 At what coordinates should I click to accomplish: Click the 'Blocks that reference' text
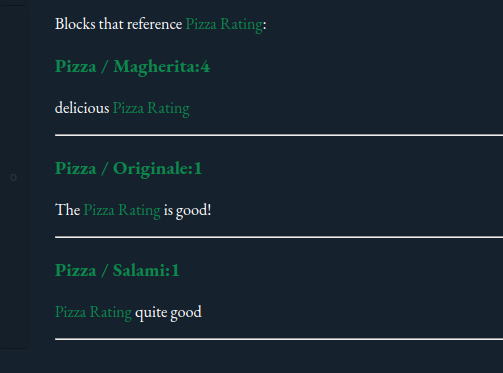click(x=119, y=24)
